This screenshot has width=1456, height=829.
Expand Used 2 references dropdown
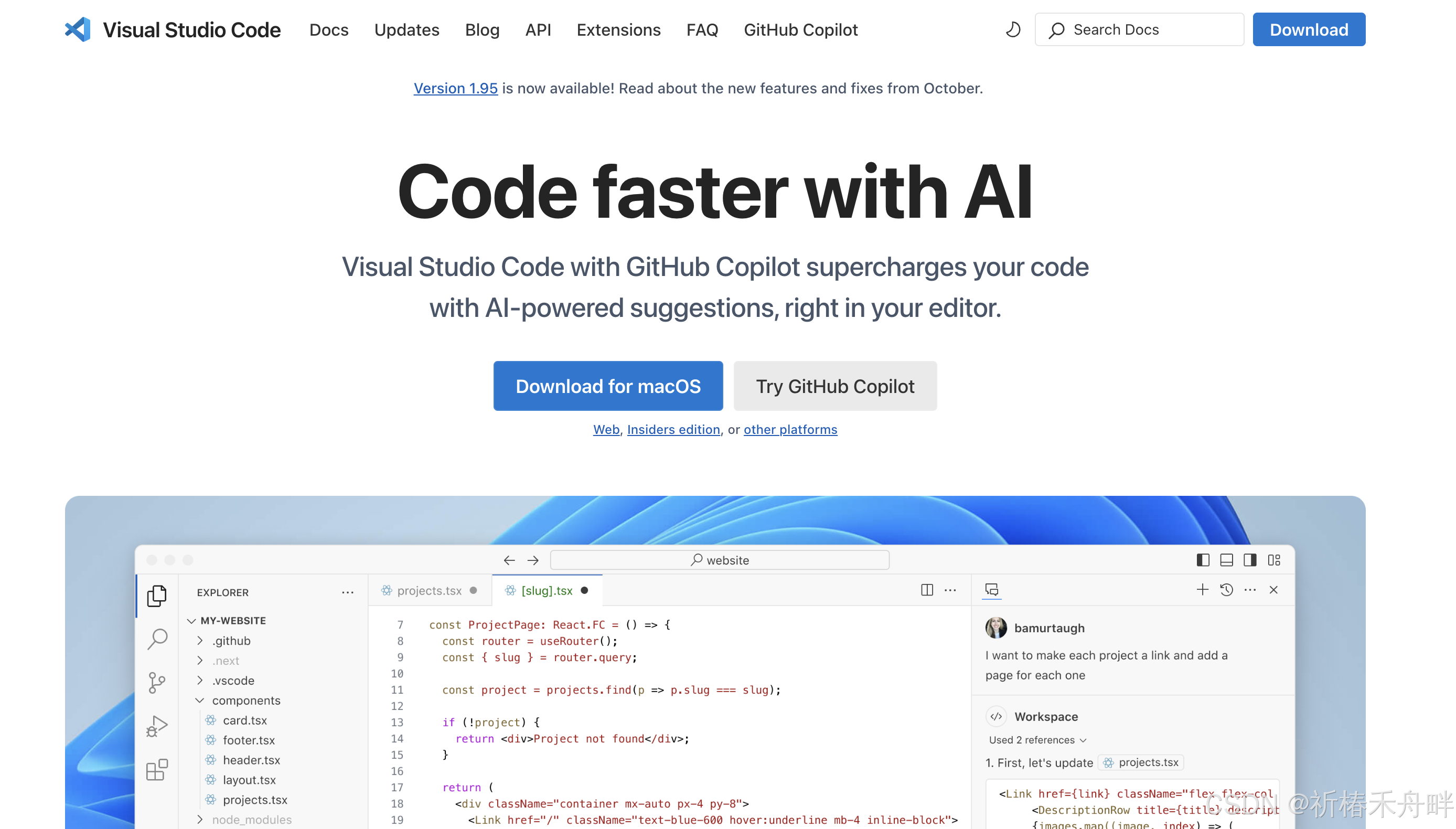pyautogui.click(x=1037, y=740)
